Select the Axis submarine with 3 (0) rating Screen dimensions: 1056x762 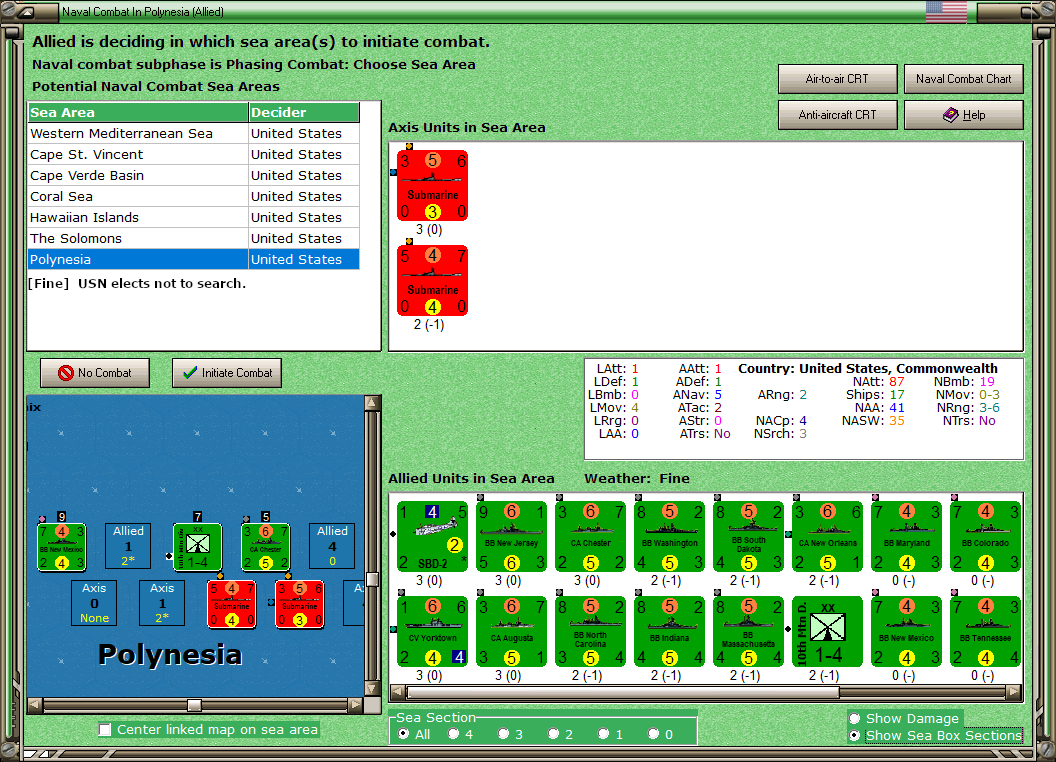[432, 185]
